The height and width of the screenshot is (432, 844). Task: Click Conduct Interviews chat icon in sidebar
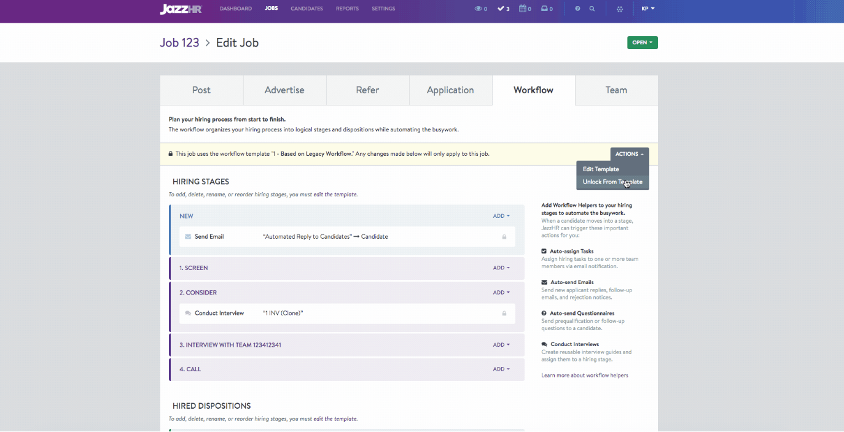pyautogui.click(x=544, y=344)
